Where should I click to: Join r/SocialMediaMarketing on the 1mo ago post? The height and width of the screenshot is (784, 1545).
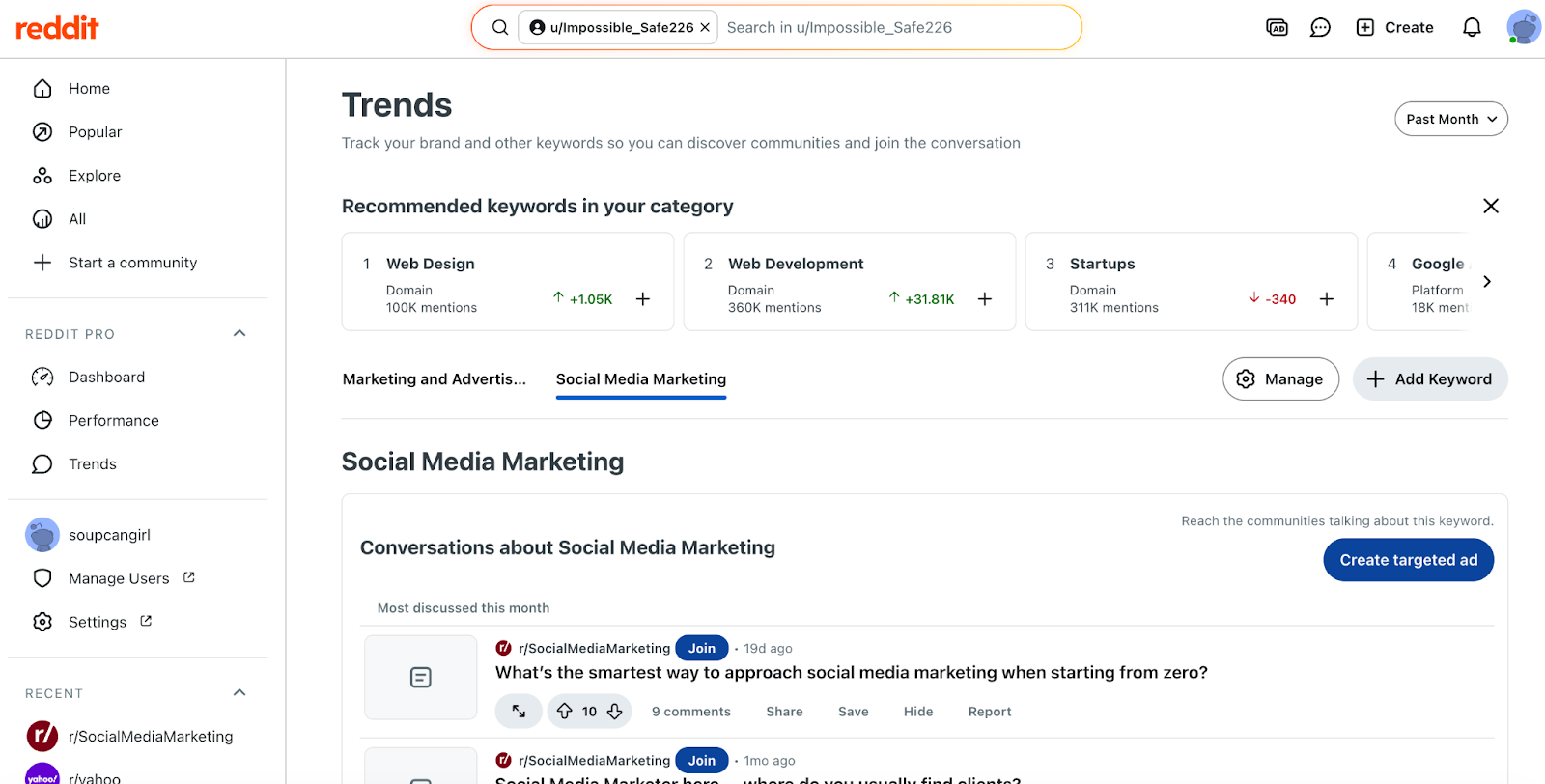(x=702, y=760)
